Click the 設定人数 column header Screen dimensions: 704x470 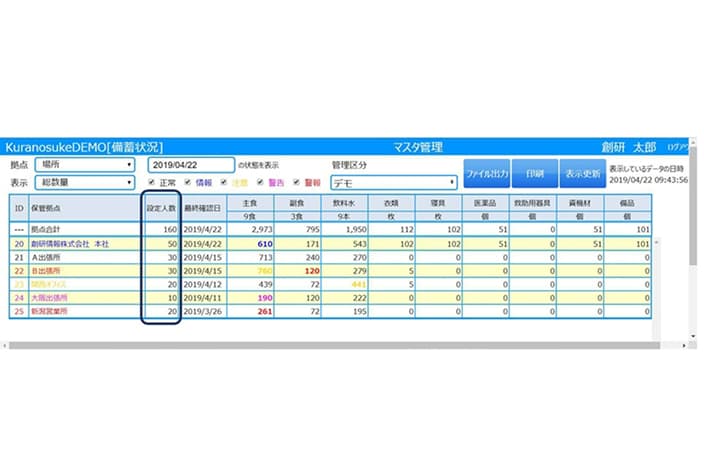tap(161, 208)
